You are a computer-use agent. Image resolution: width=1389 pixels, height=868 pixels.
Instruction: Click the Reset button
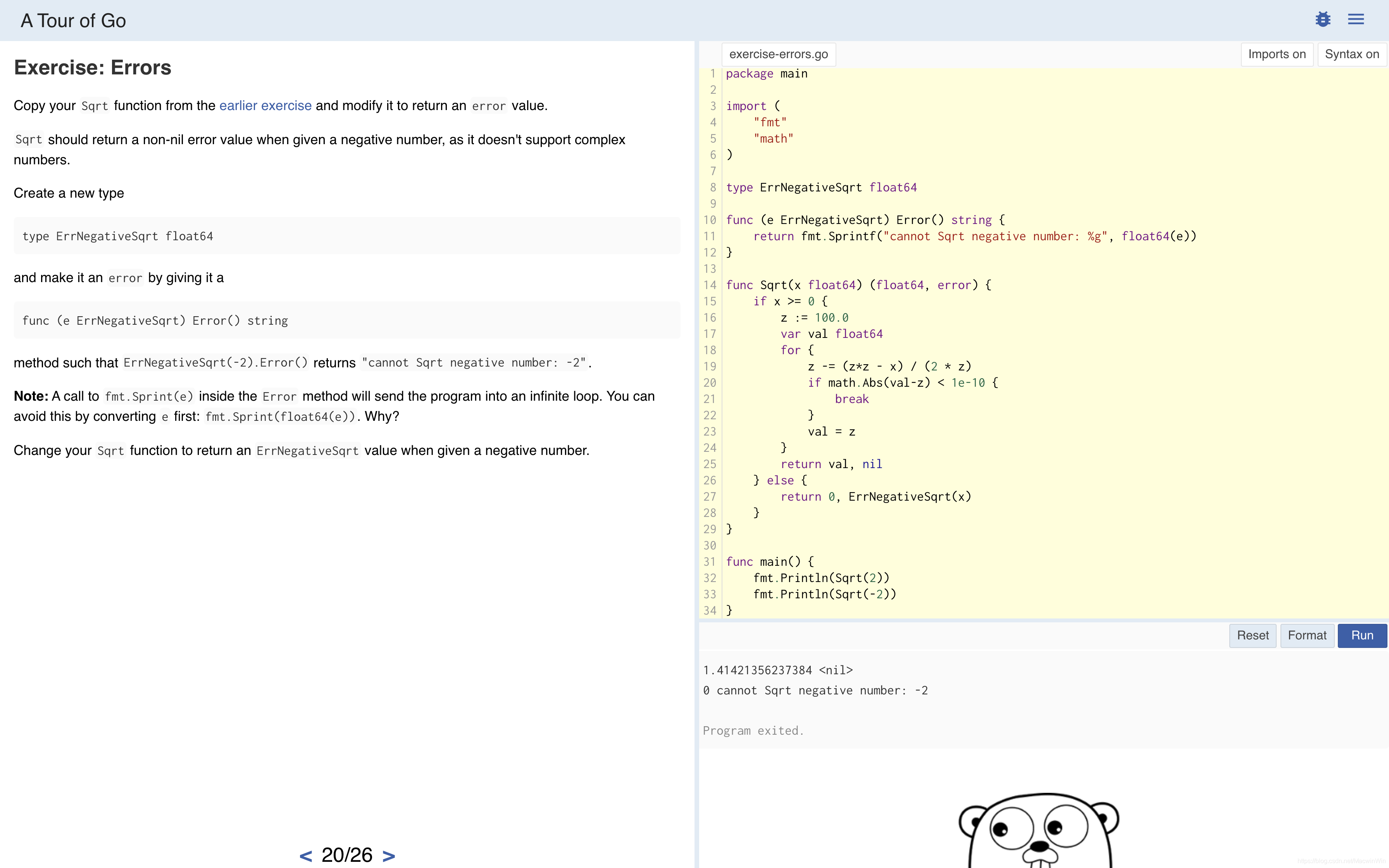(1253, 635)
